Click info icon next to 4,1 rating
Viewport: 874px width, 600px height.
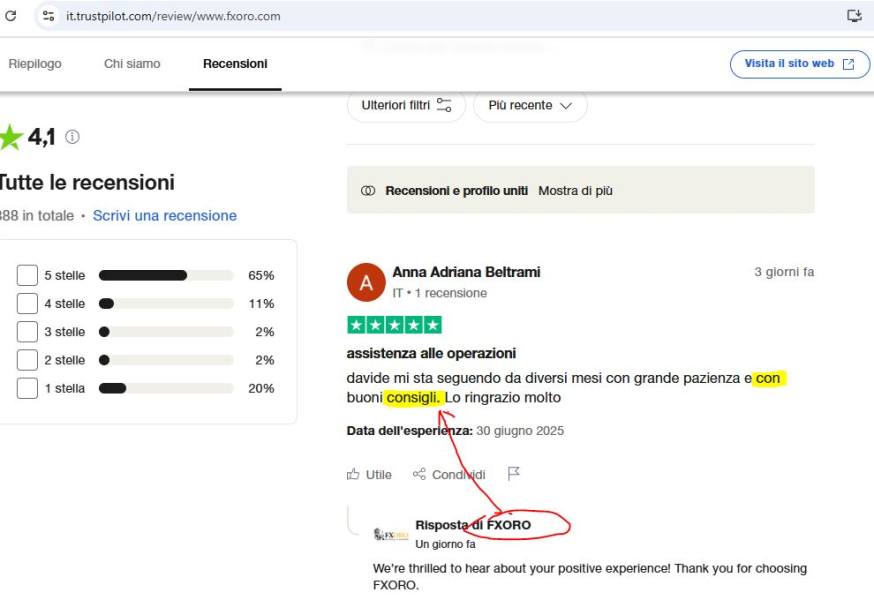[72, 137]
